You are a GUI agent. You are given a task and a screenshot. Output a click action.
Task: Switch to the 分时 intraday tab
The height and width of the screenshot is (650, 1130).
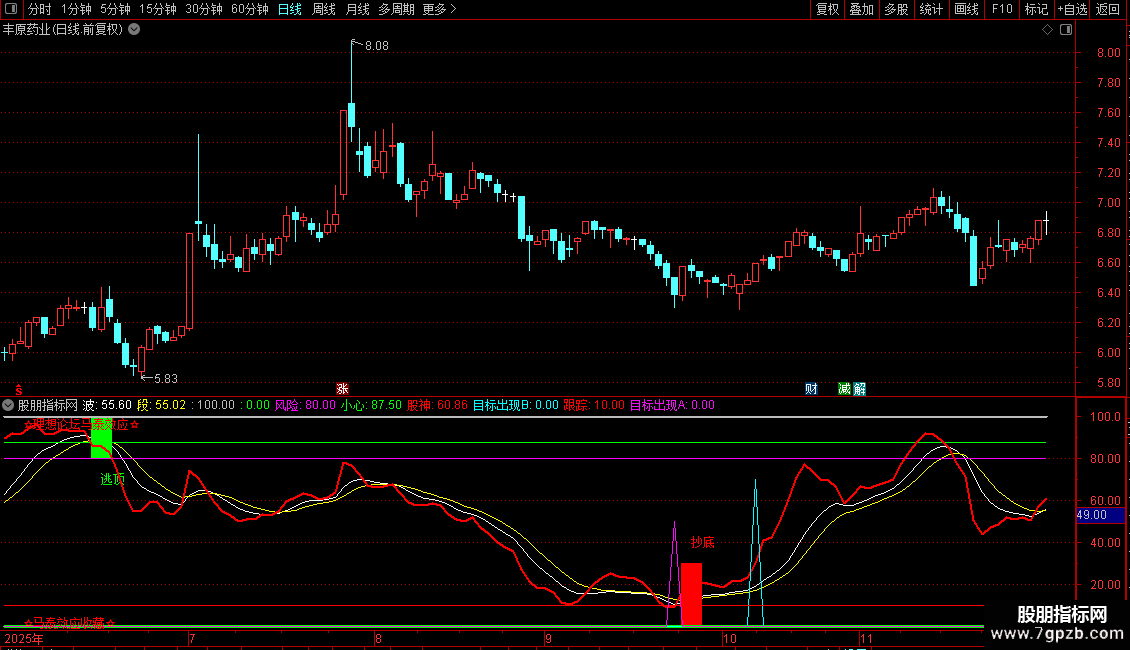pyautogui.click(x=39, y=10)
